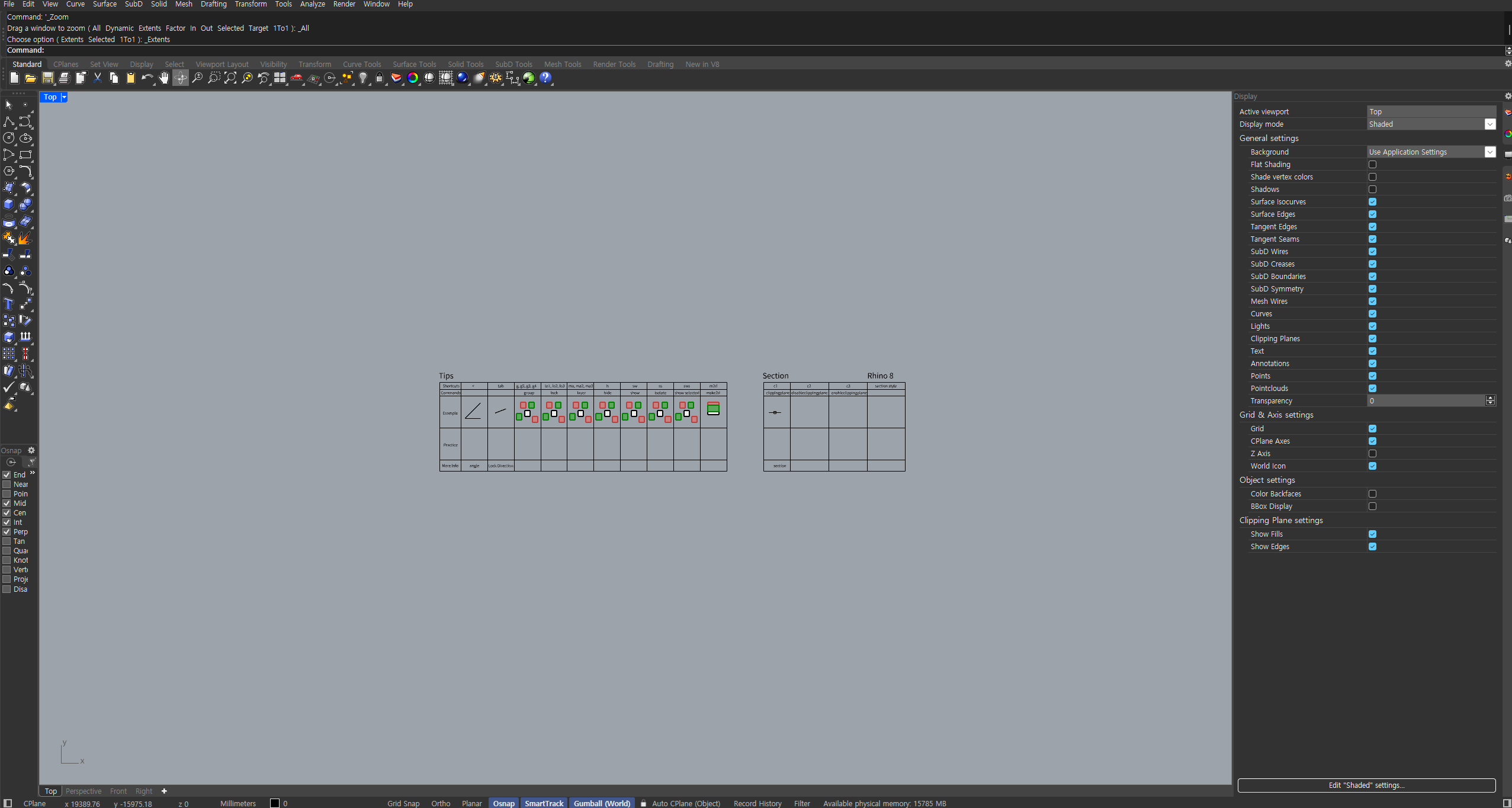Open the Display mode Shaded dropdown
Image resolution: width=1512 pixels, height=808 pixels.
click(x=1489, y=124)
